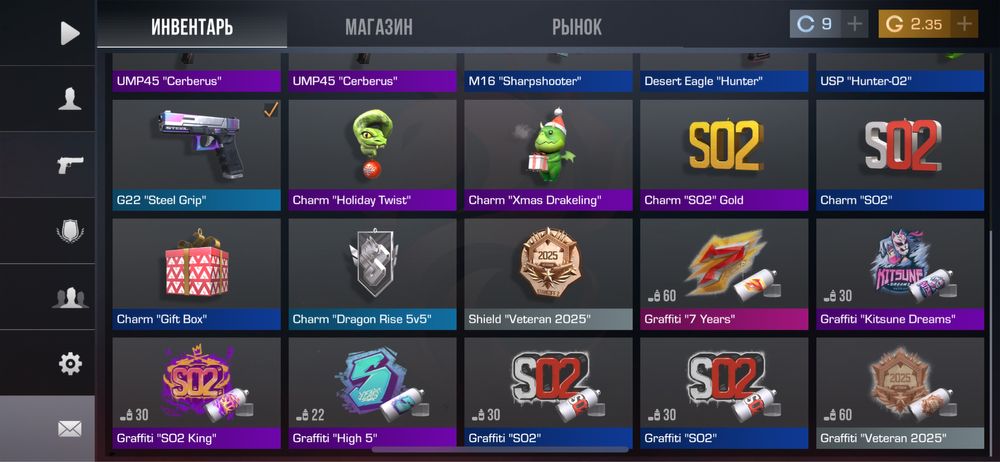1000x462 pixels.
Task: Open the settings gear icon
Action: [70, 363]
